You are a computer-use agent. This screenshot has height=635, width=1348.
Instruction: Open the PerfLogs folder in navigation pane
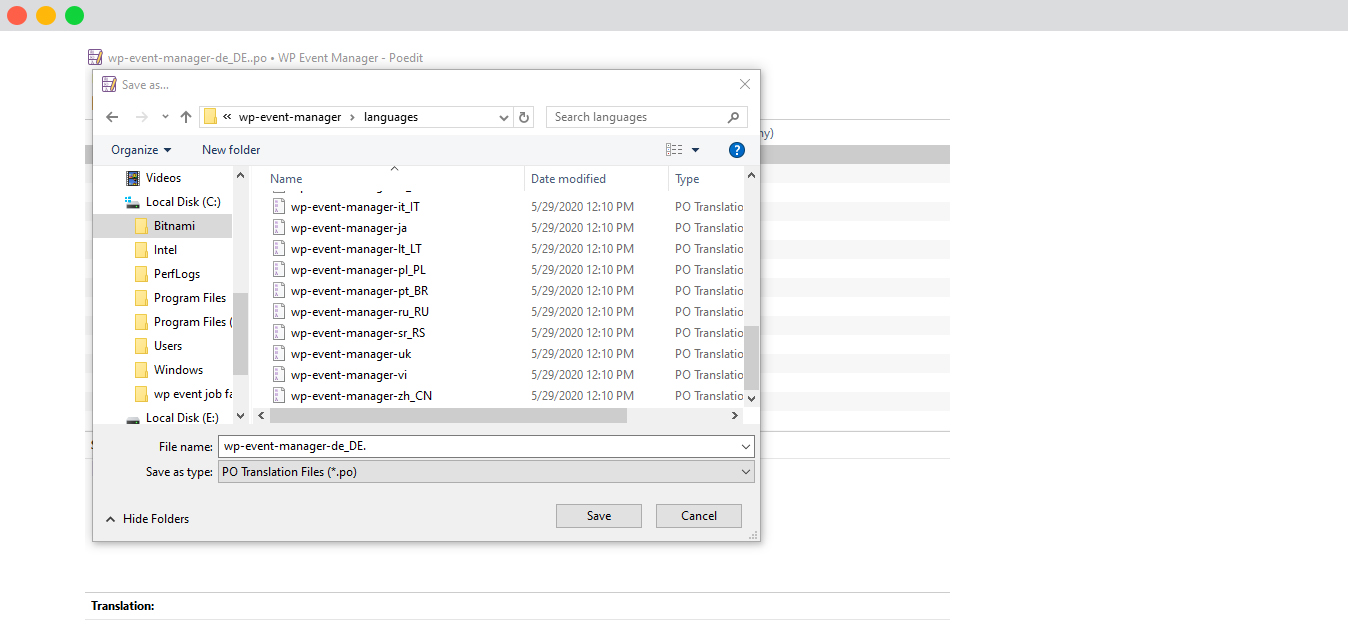(177, 274)
